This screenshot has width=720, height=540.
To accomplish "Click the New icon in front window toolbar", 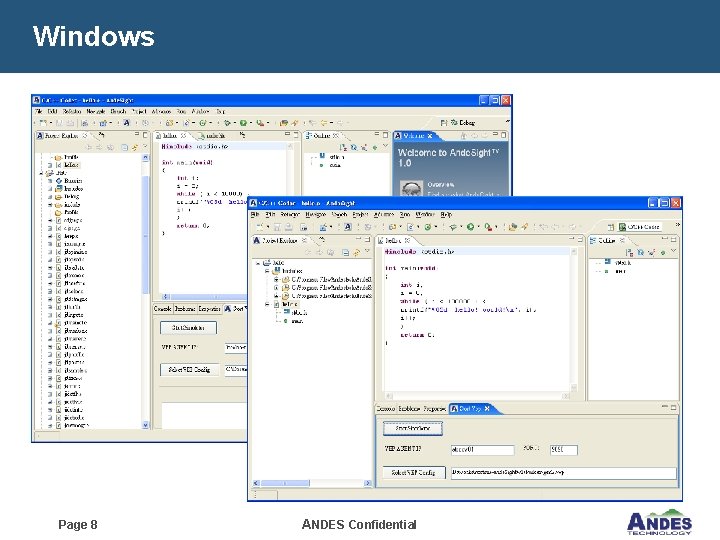I will 260,227.
